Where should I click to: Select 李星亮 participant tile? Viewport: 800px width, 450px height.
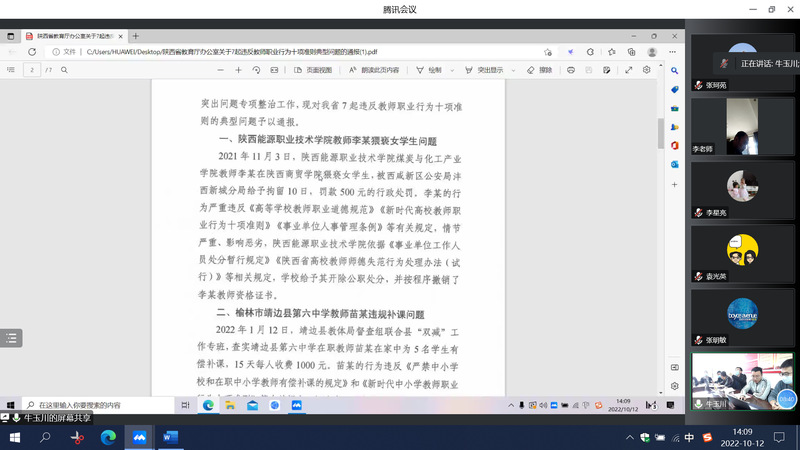[742, 190]
